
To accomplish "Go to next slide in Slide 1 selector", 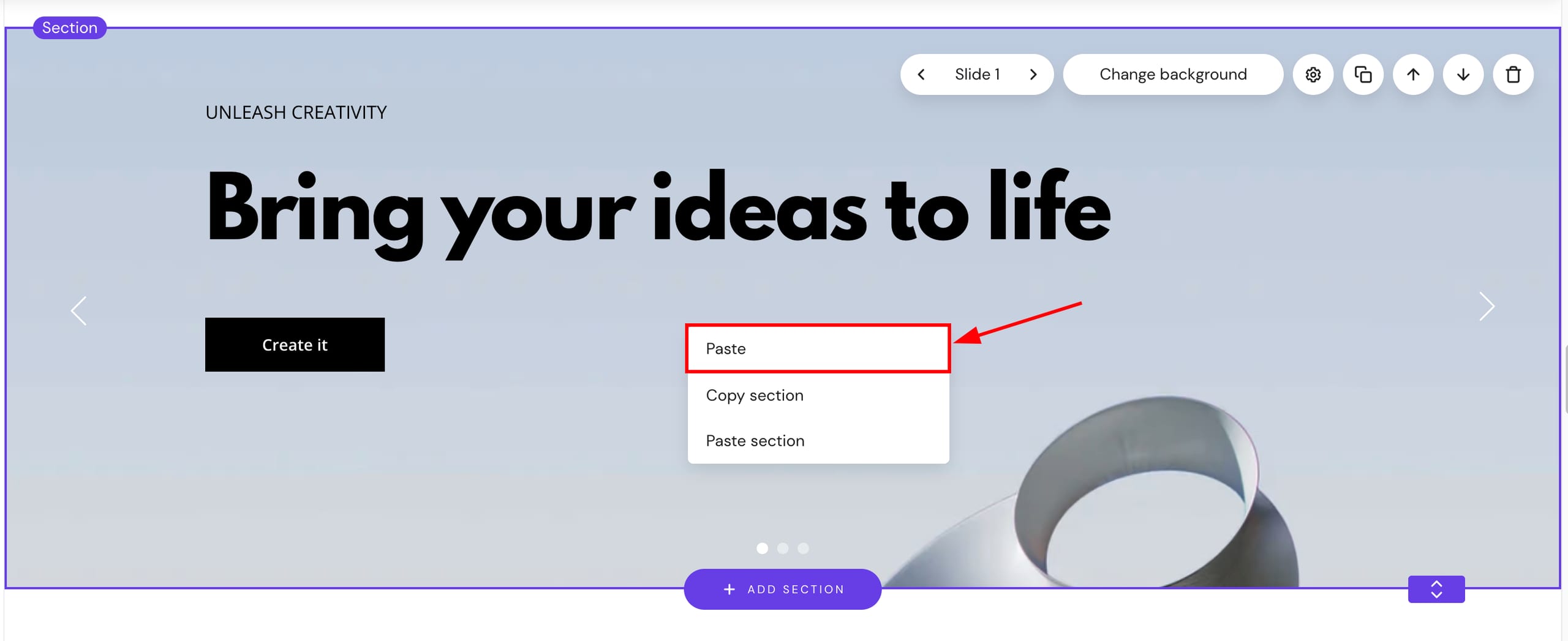I will 1033,75.
